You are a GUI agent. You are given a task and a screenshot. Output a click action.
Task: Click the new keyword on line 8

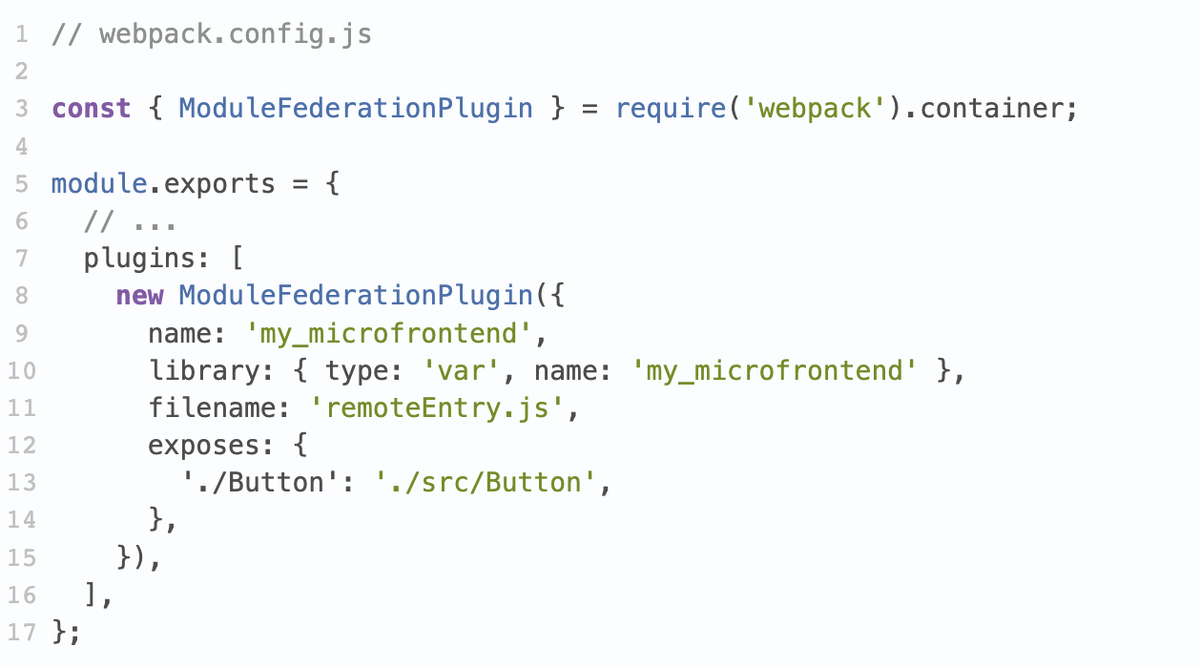pos(140,296)
